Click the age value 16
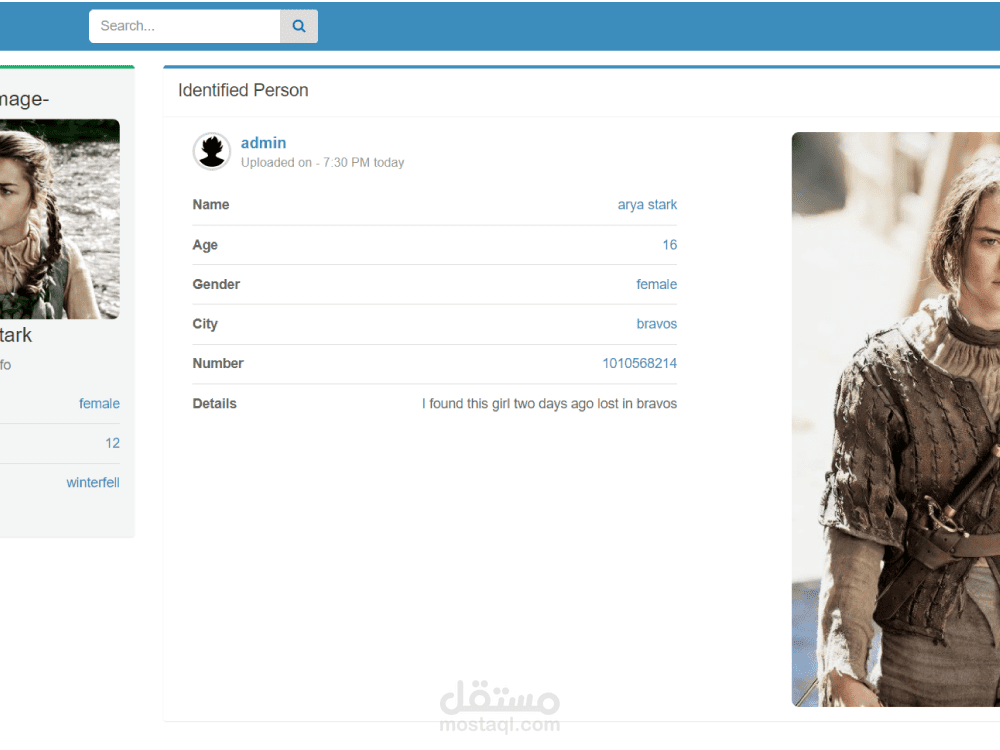 click(670, 245)
